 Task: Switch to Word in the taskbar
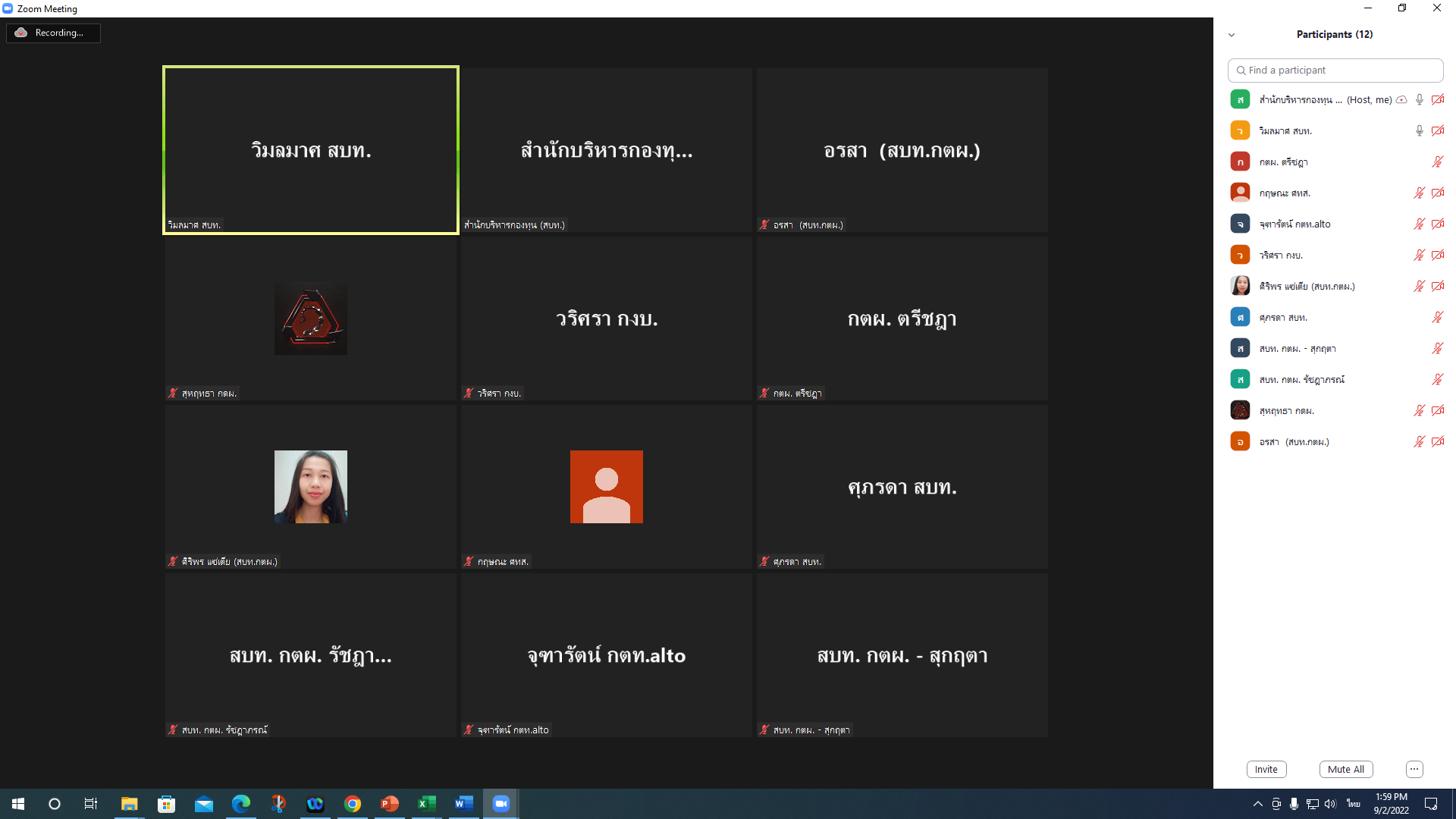click(464, 804)
